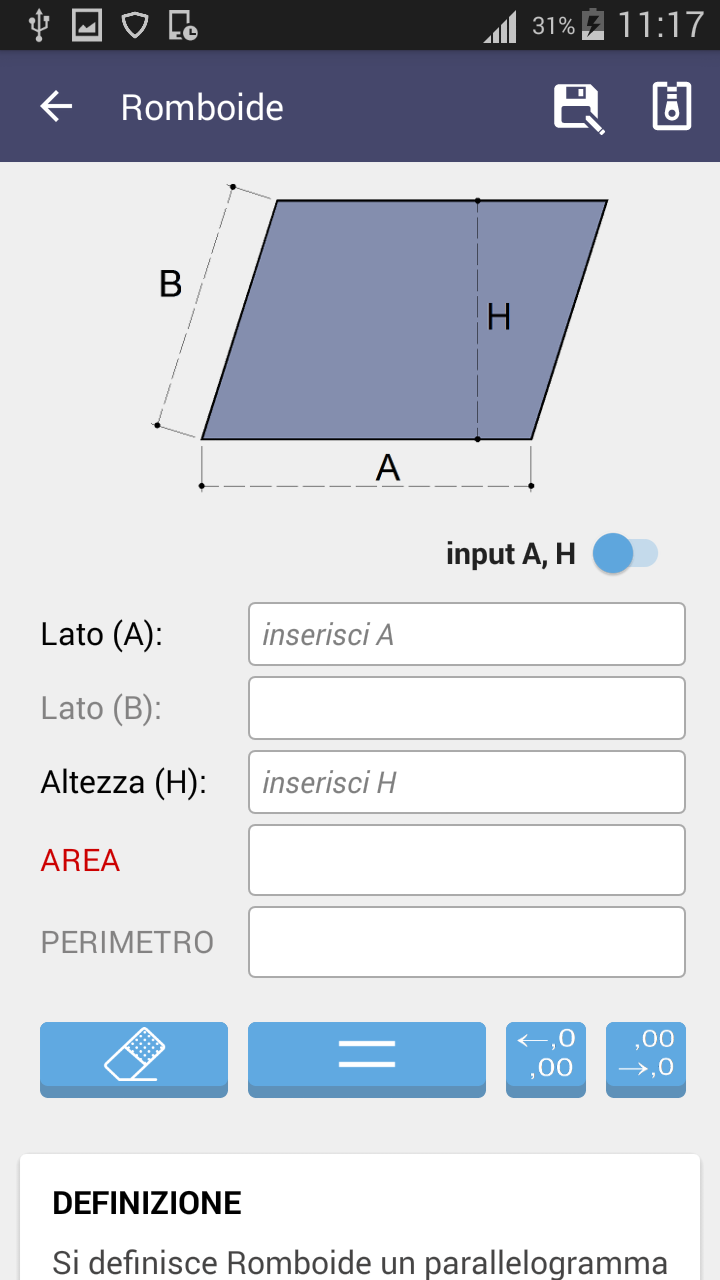Image resolution: width=720 pixels, height=1280 pixels.
Task: Open the clipboard archive icon in header
Action: point(672,107)
